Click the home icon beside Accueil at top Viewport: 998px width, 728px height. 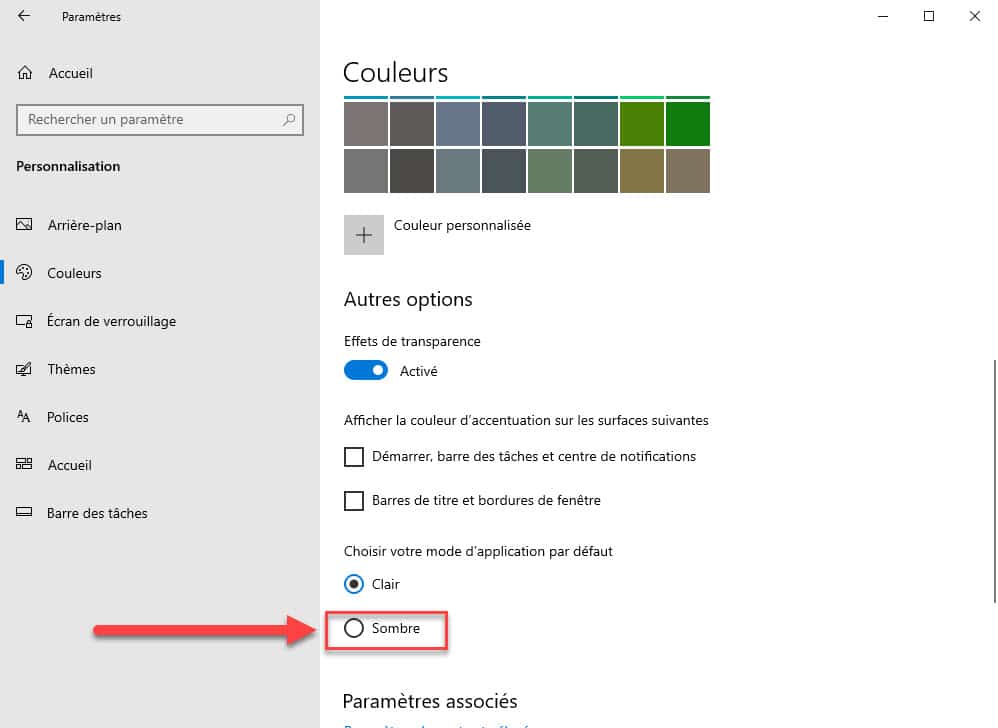click(24, 73)
